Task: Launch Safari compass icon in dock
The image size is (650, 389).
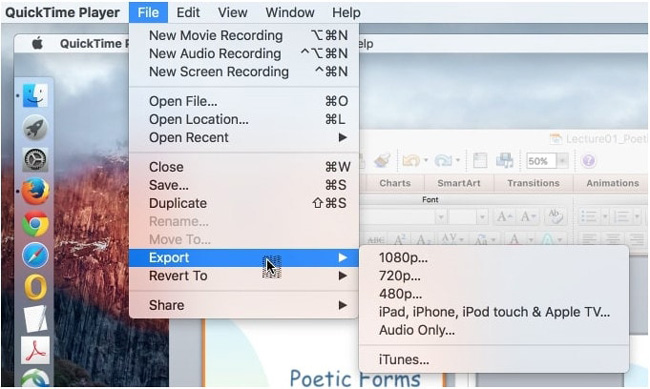Action: click(x=35, y=255)
